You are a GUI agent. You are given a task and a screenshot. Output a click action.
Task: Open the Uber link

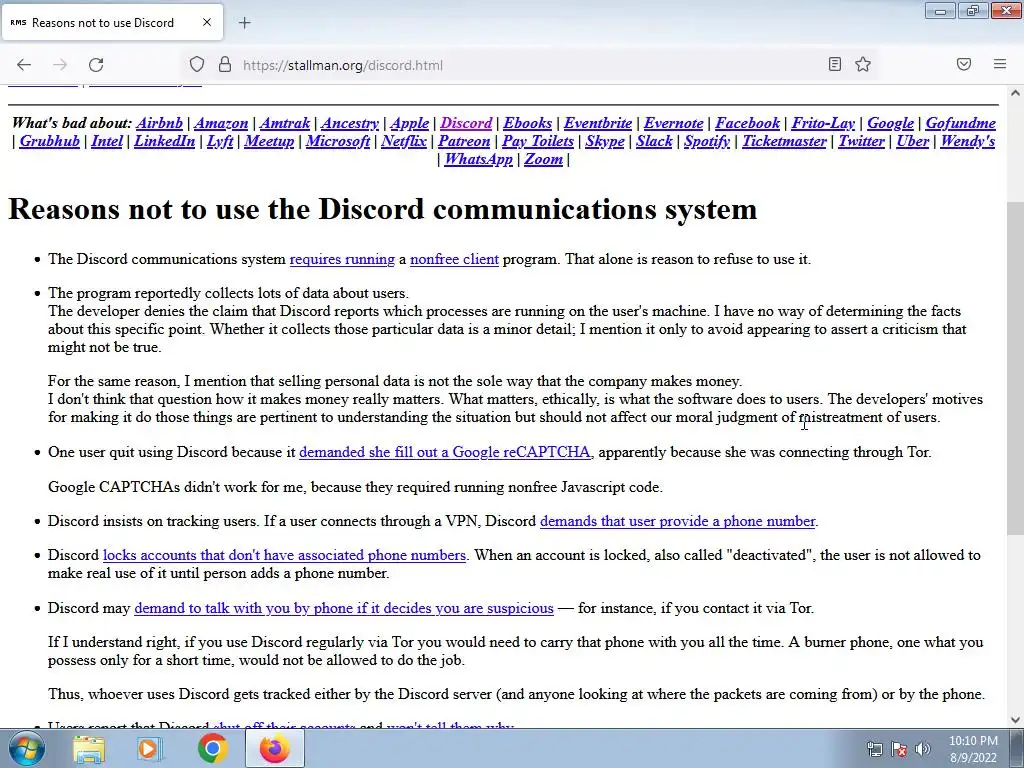912,141
